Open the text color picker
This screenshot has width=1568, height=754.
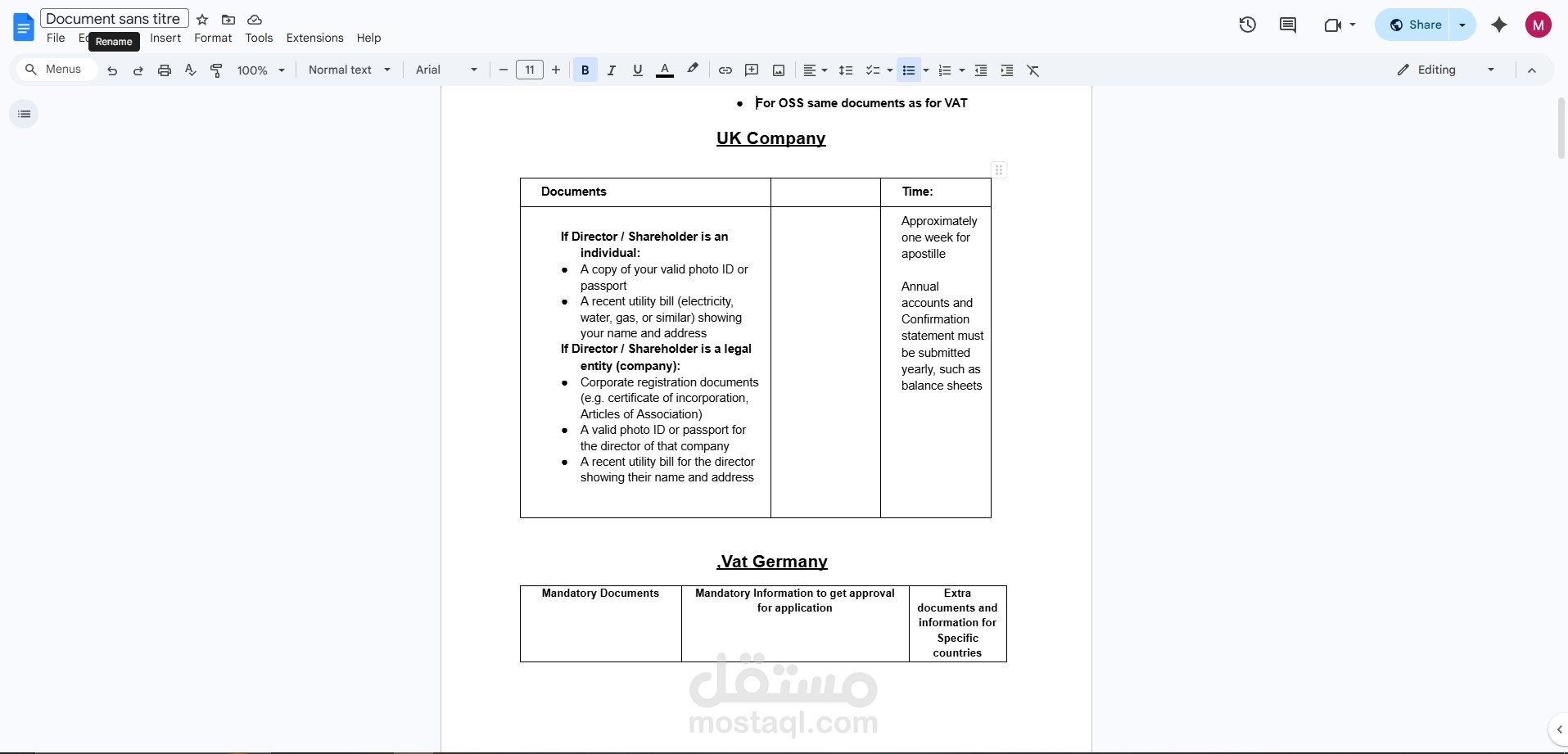[665, 70]
